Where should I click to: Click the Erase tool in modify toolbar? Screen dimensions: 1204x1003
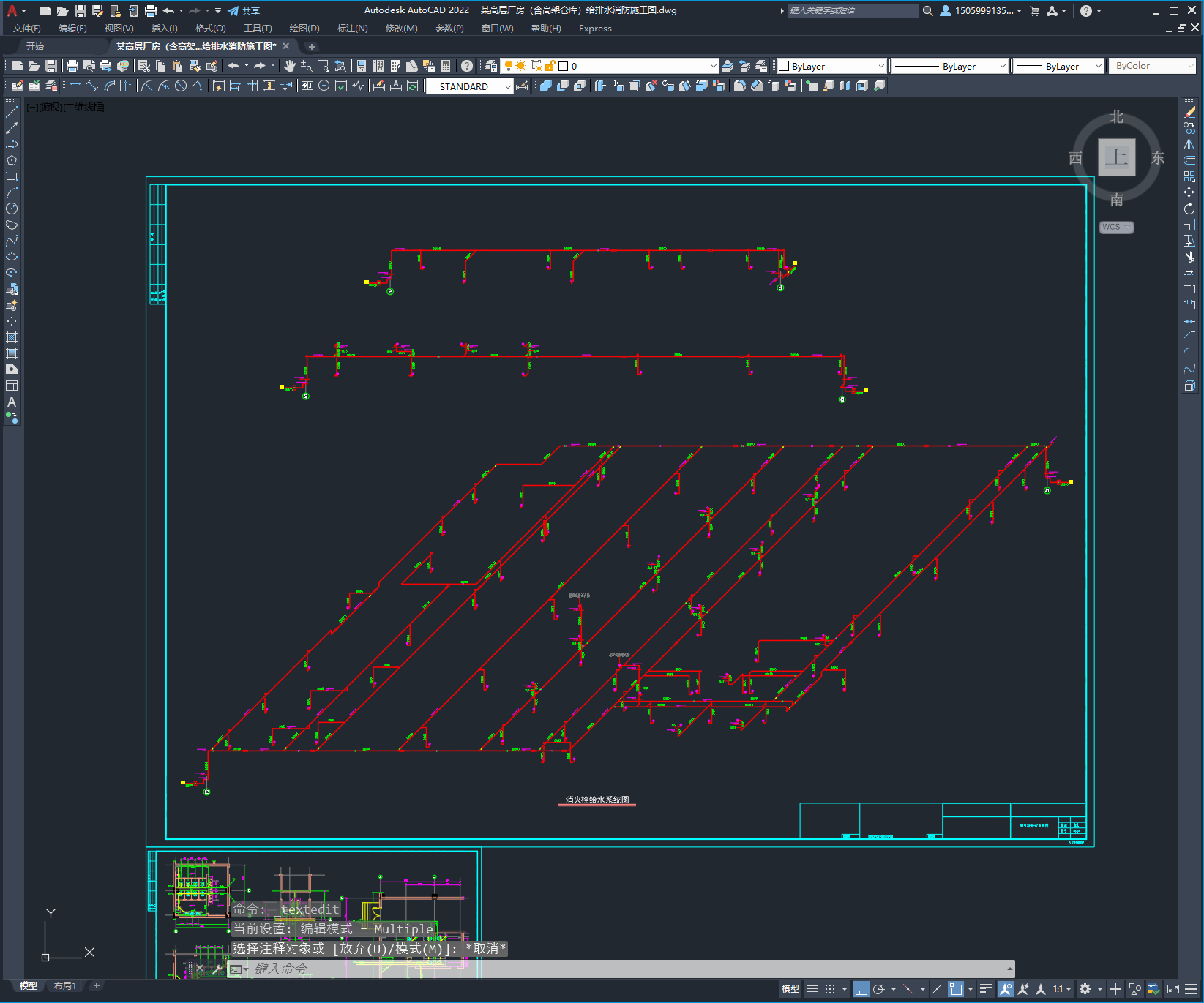[x=1189, y=112]
